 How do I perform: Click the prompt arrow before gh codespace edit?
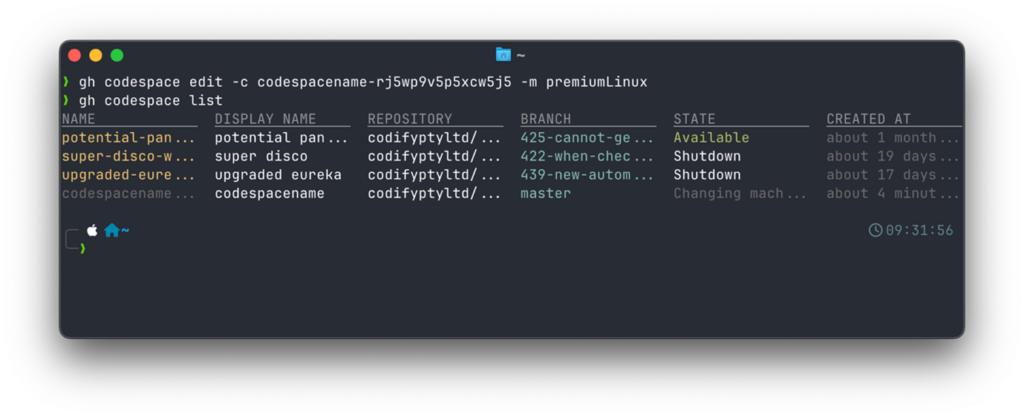[x=66, y=82]
